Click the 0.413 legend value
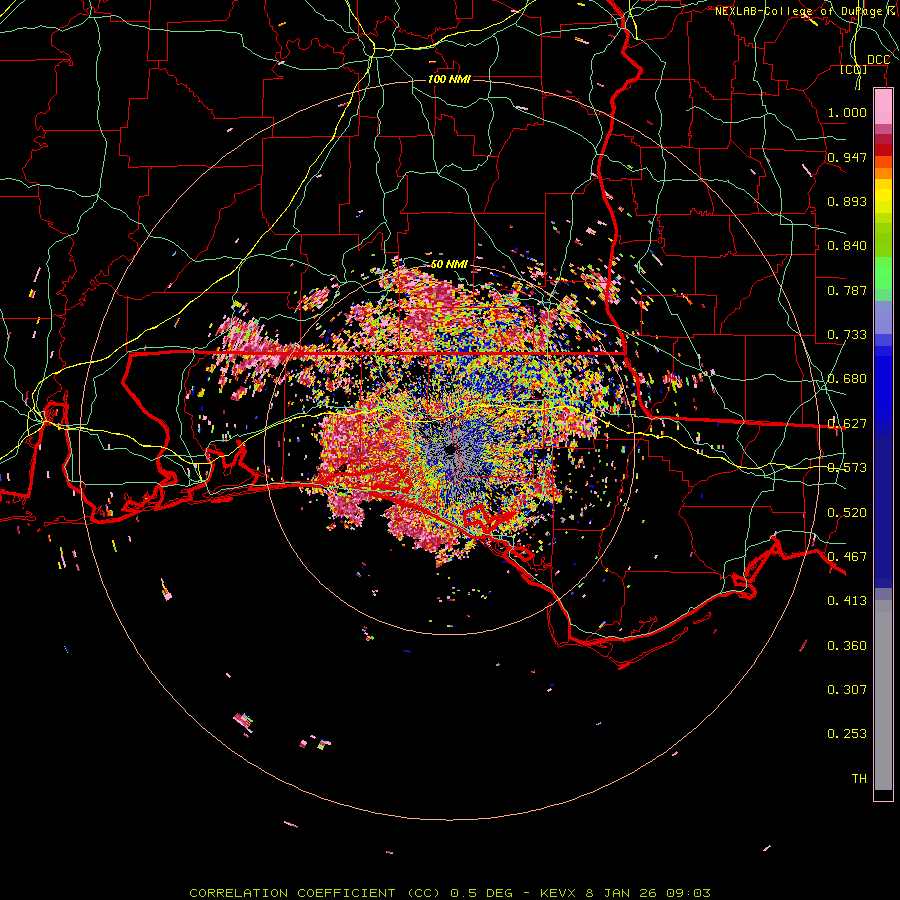This screenshot has height=900, width=900. 847,601
